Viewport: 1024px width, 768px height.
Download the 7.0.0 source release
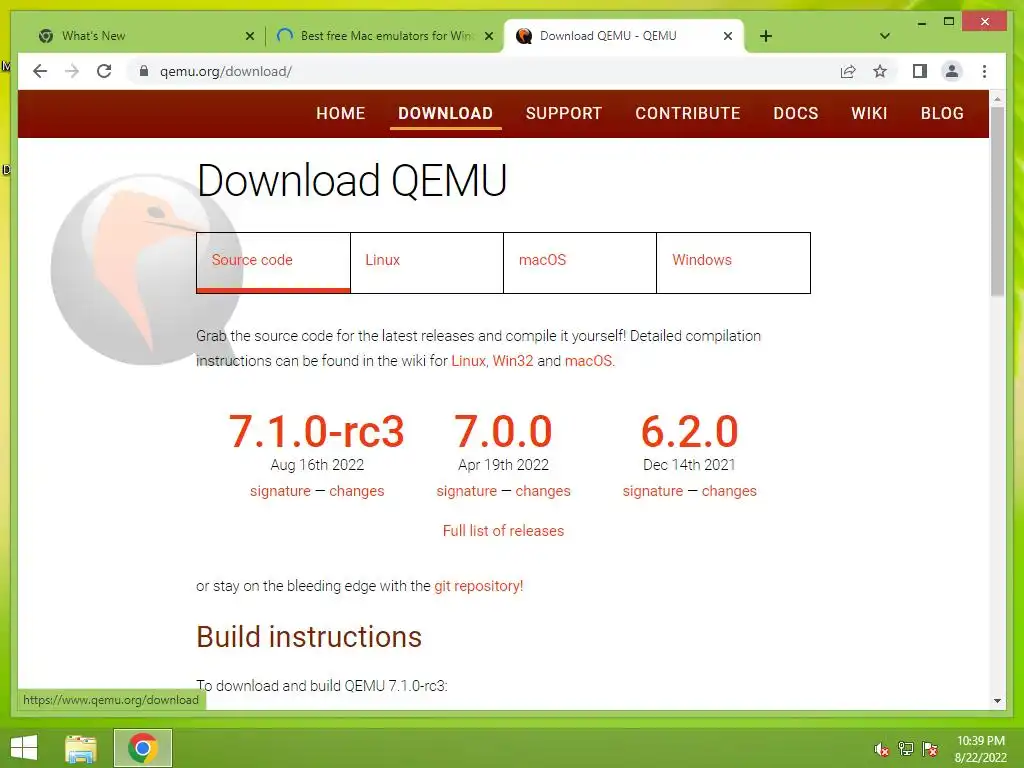tap(504, 432)
